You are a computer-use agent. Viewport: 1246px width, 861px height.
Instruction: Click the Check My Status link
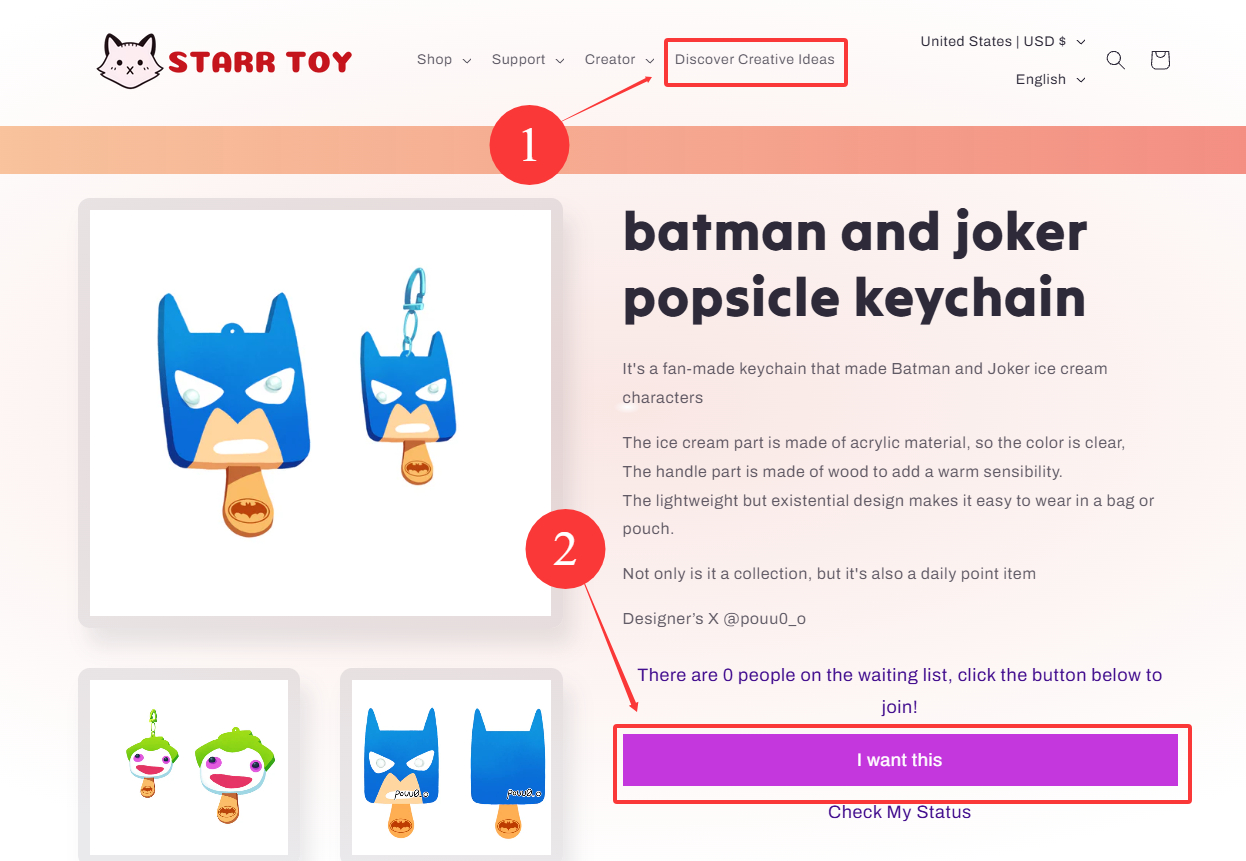(899, 812)
